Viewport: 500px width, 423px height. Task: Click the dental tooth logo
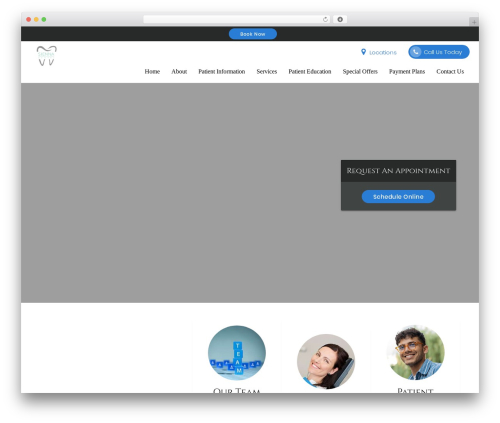coord(47,56)
